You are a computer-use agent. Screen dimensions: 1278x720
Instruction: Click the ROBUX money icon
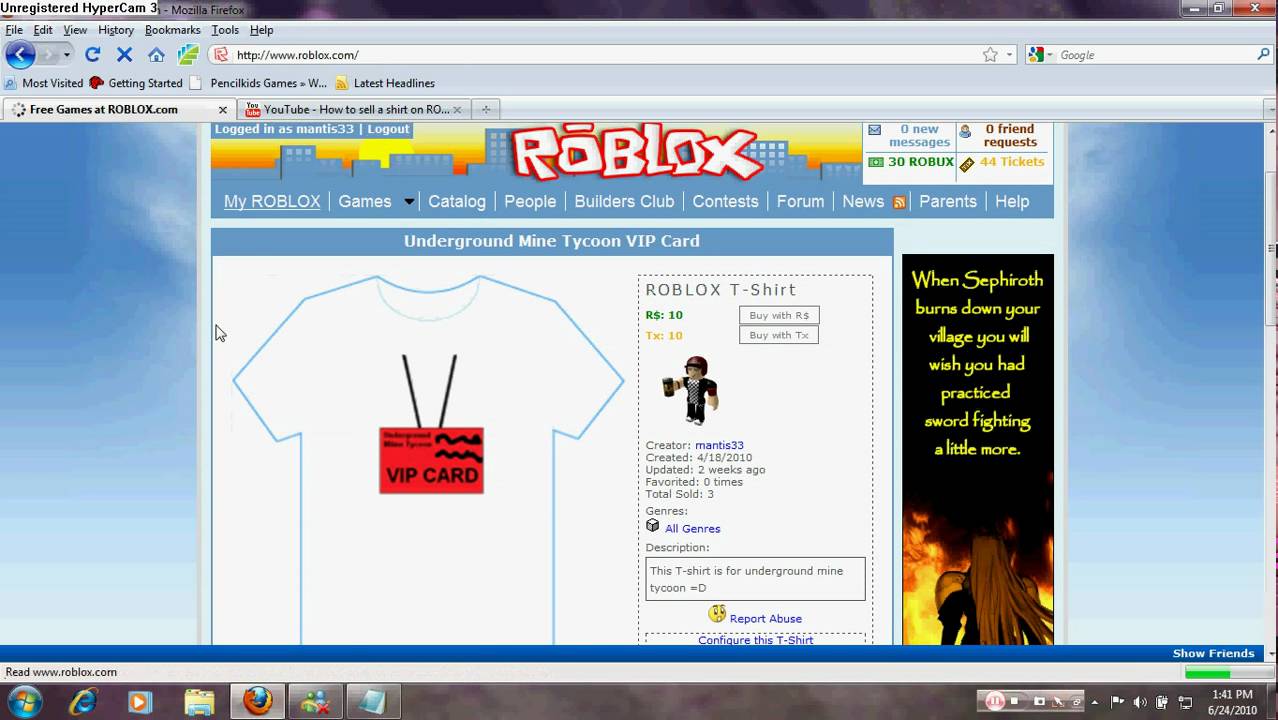click(876, 162)
